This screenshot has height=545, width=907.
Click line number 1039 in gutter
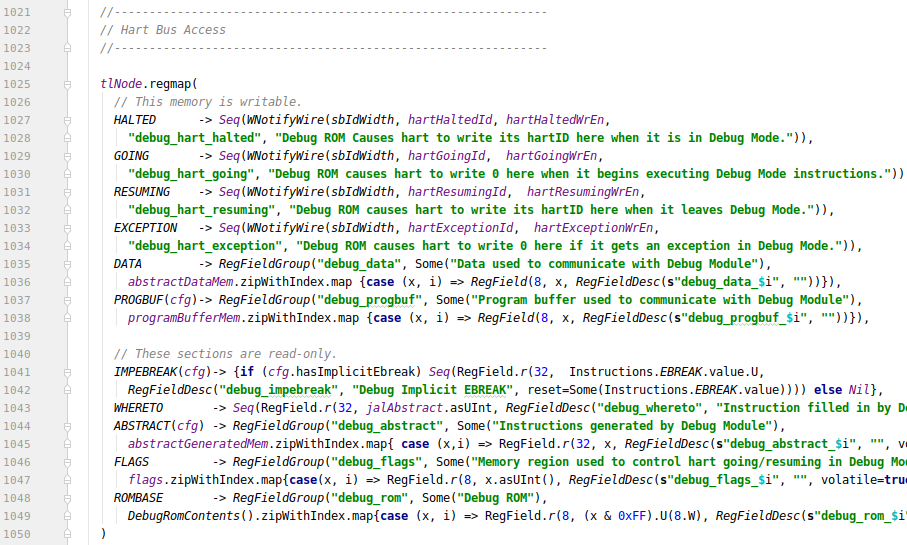tap(17, 336)
